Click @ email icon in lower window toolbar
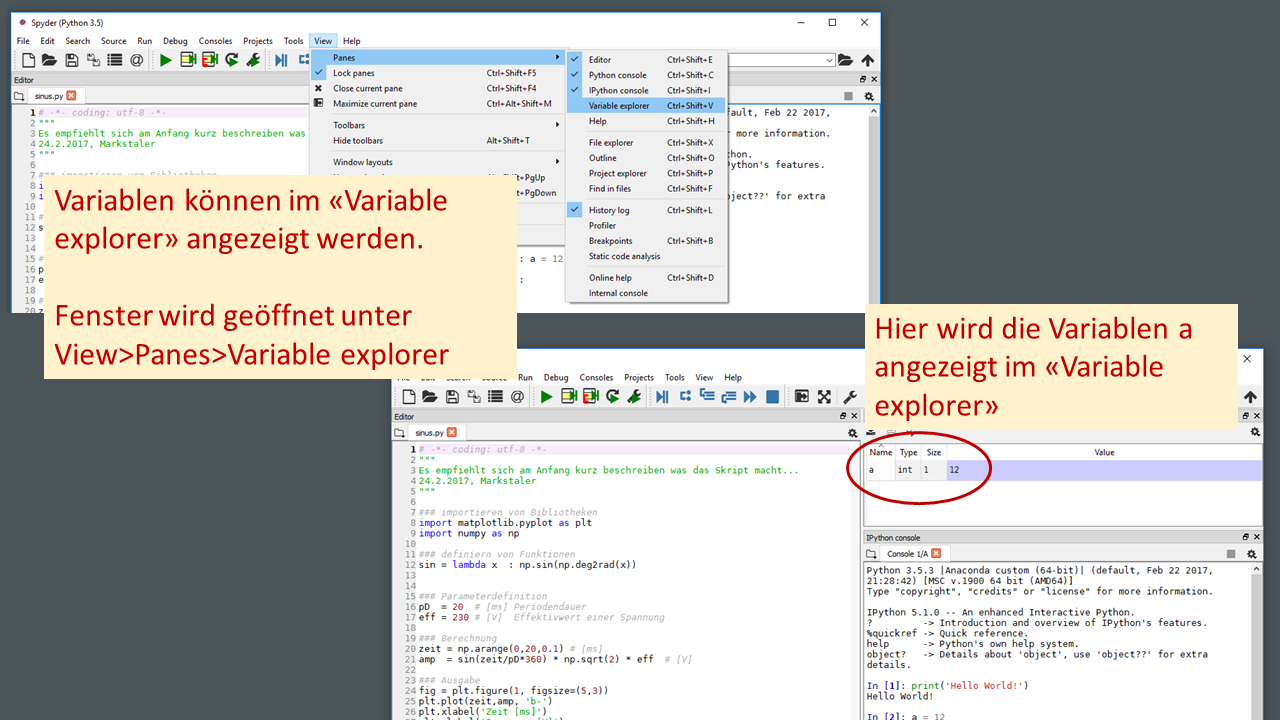1280x720 pixels. pos(517,397)
